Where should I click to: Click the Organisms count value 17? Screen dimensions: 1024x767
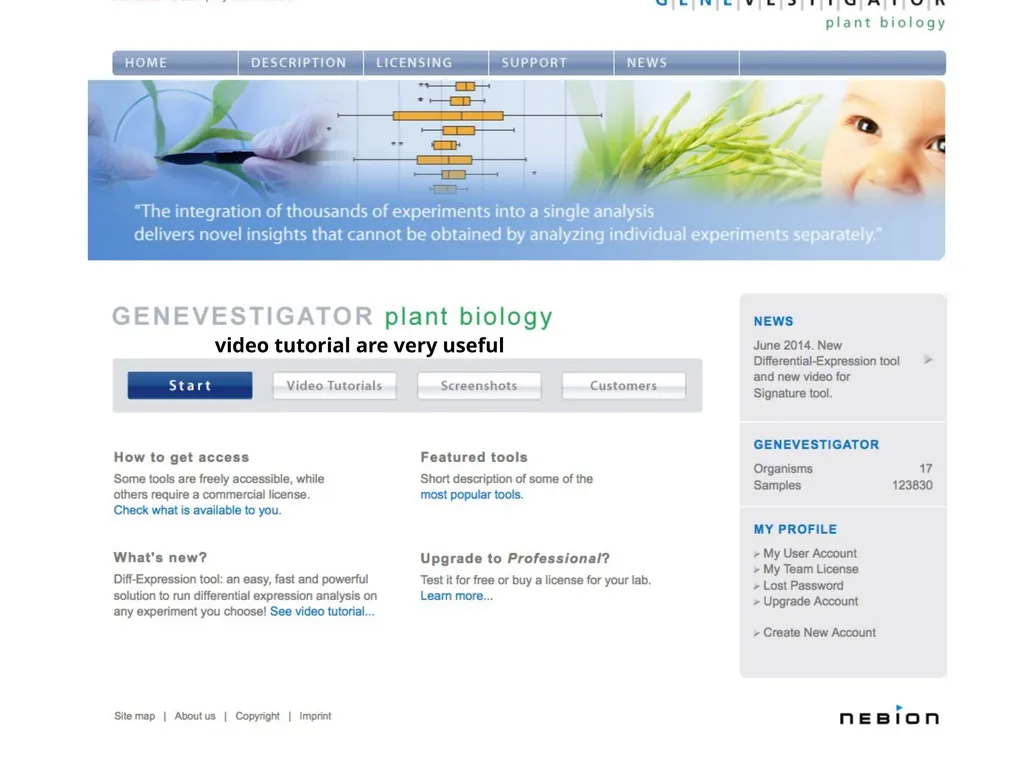tap(926, 469)
